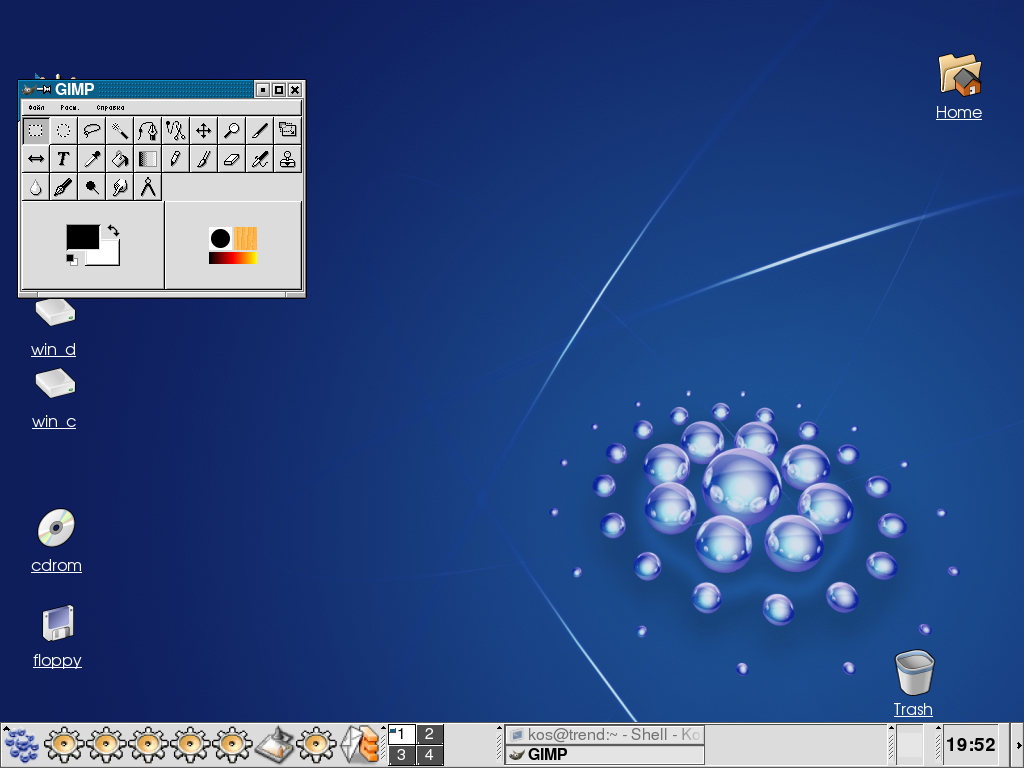Select the Clone stamp tool
Image resolution: width=1024 pixels, height=768 pixels.
point(288,159)
